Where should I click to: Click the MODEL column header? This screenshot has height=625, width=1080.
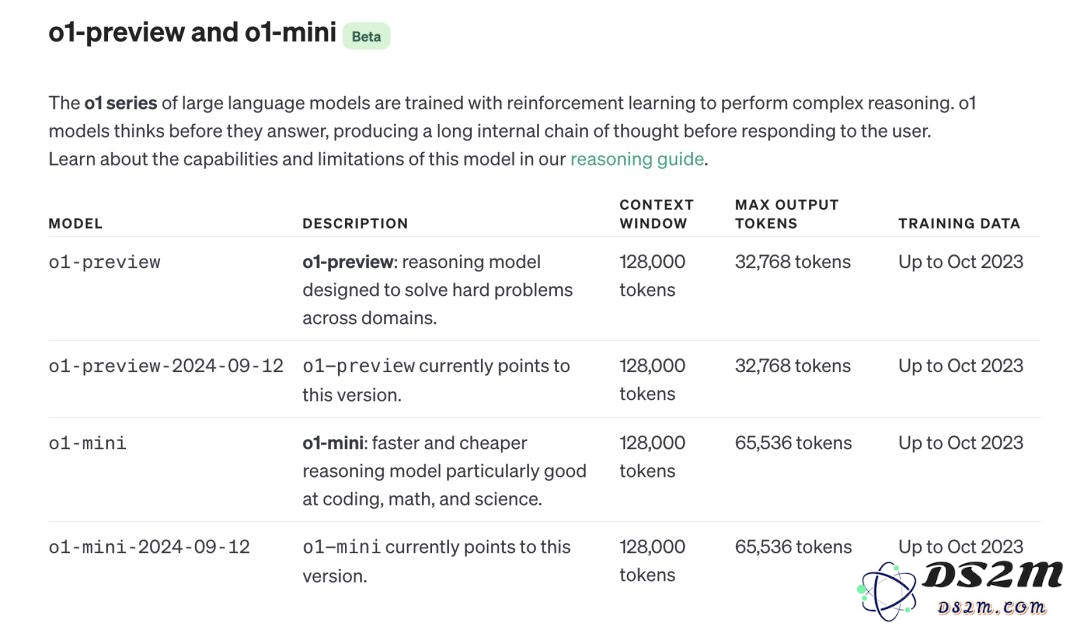75,223
